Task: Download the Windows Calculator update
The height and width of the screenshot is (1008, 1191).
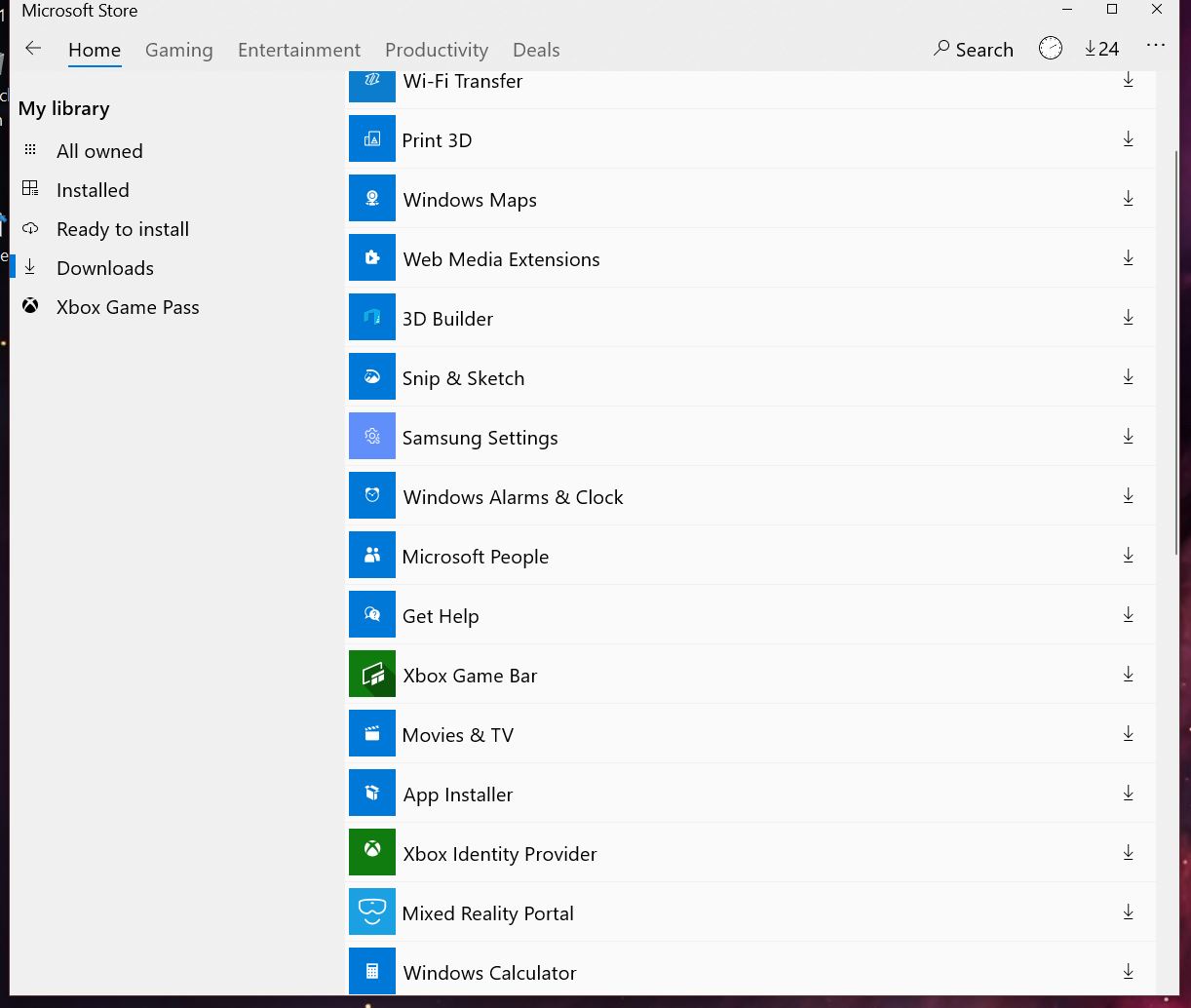Action: click(1128, 972)
